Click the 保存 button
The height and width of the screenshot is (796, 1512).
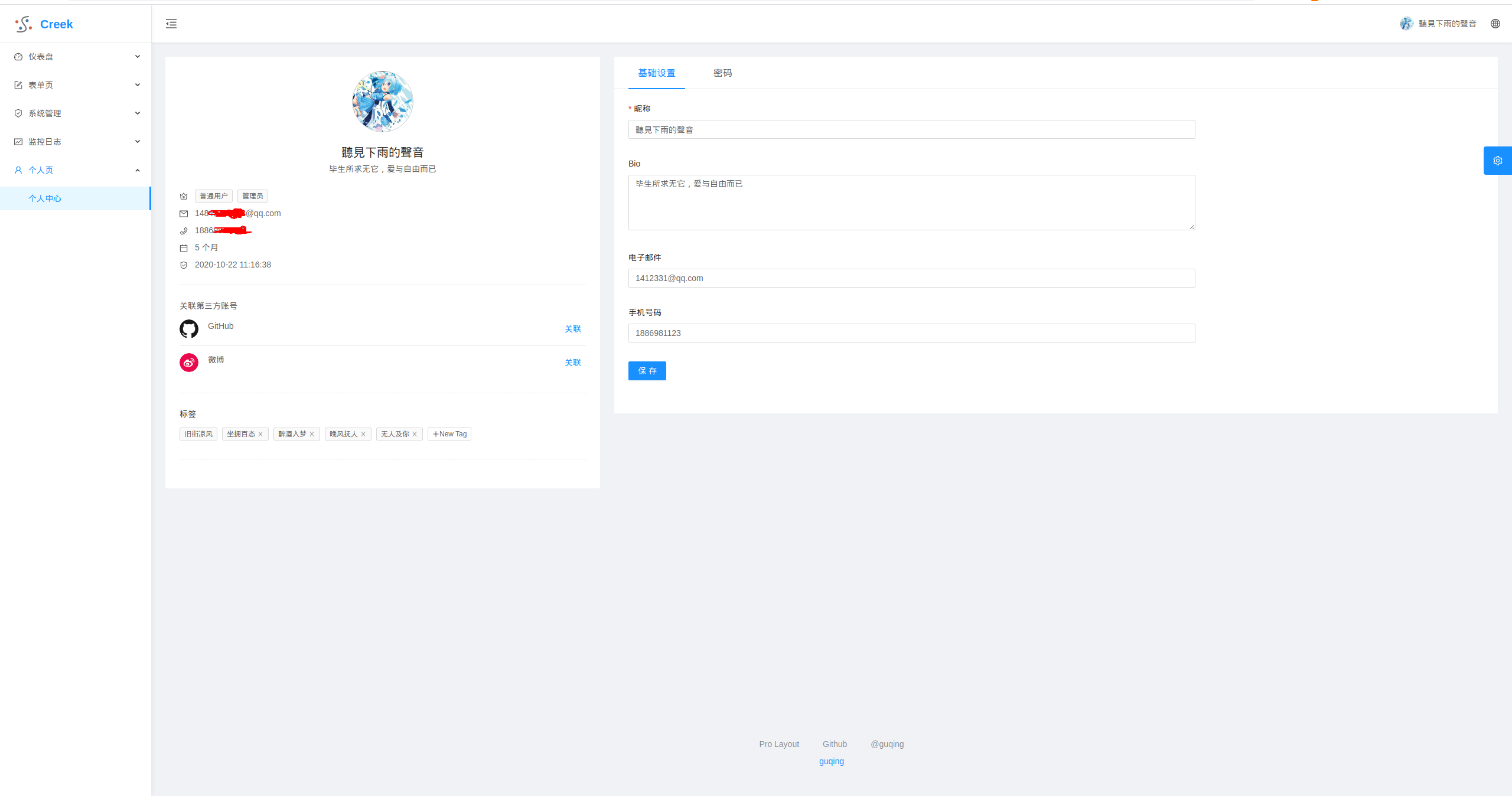(647, 371)
